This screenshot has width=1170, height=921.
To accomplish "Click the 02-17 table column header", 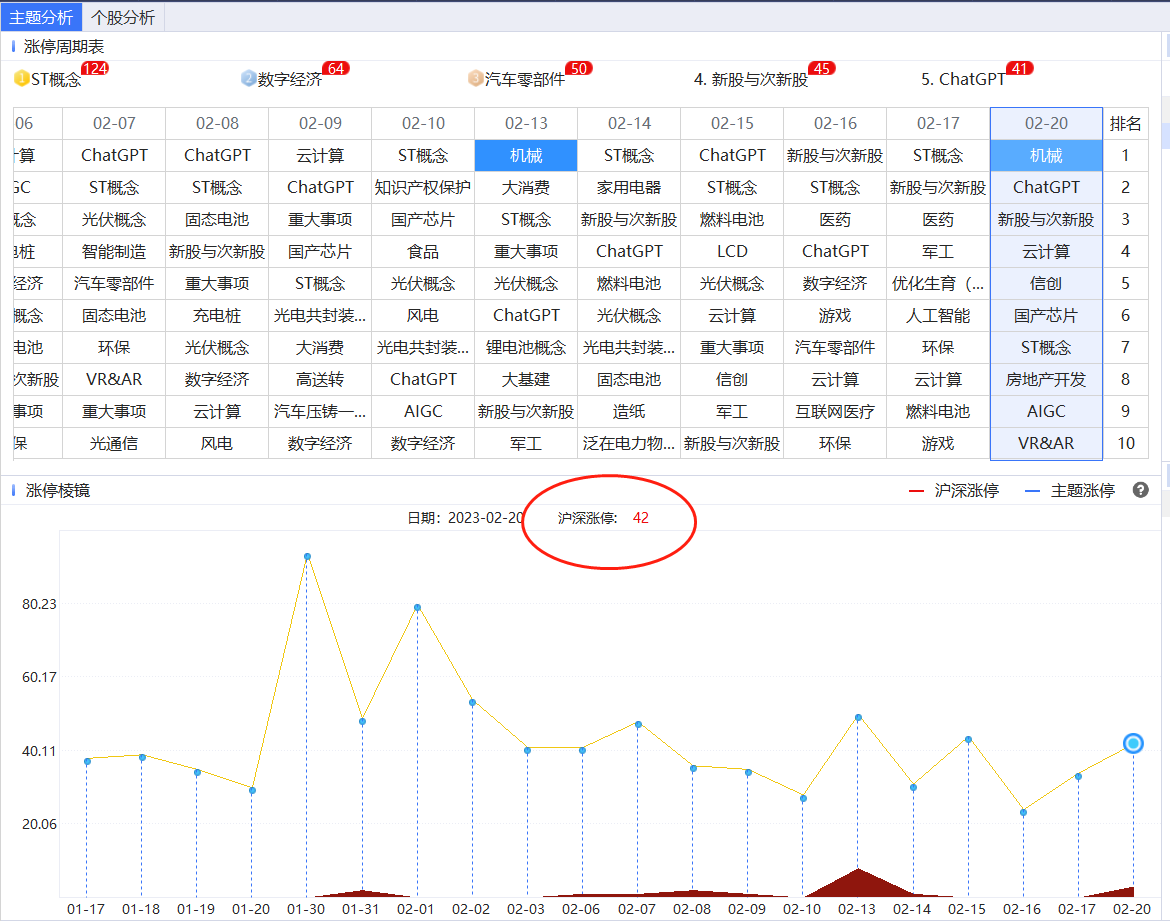I will (x=938, y=123).
